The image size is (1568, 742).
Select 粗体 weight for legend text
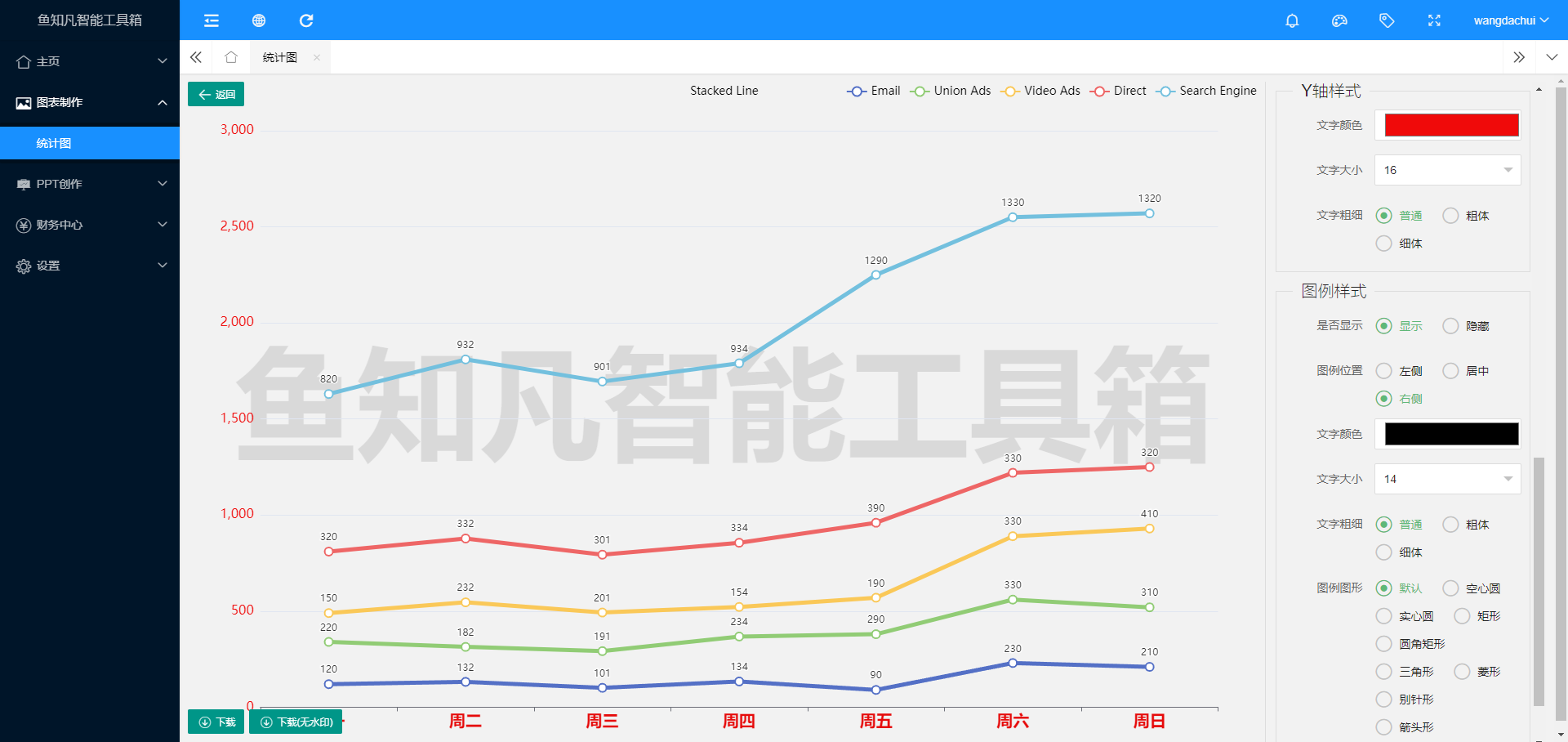[x=1466, y=525]
